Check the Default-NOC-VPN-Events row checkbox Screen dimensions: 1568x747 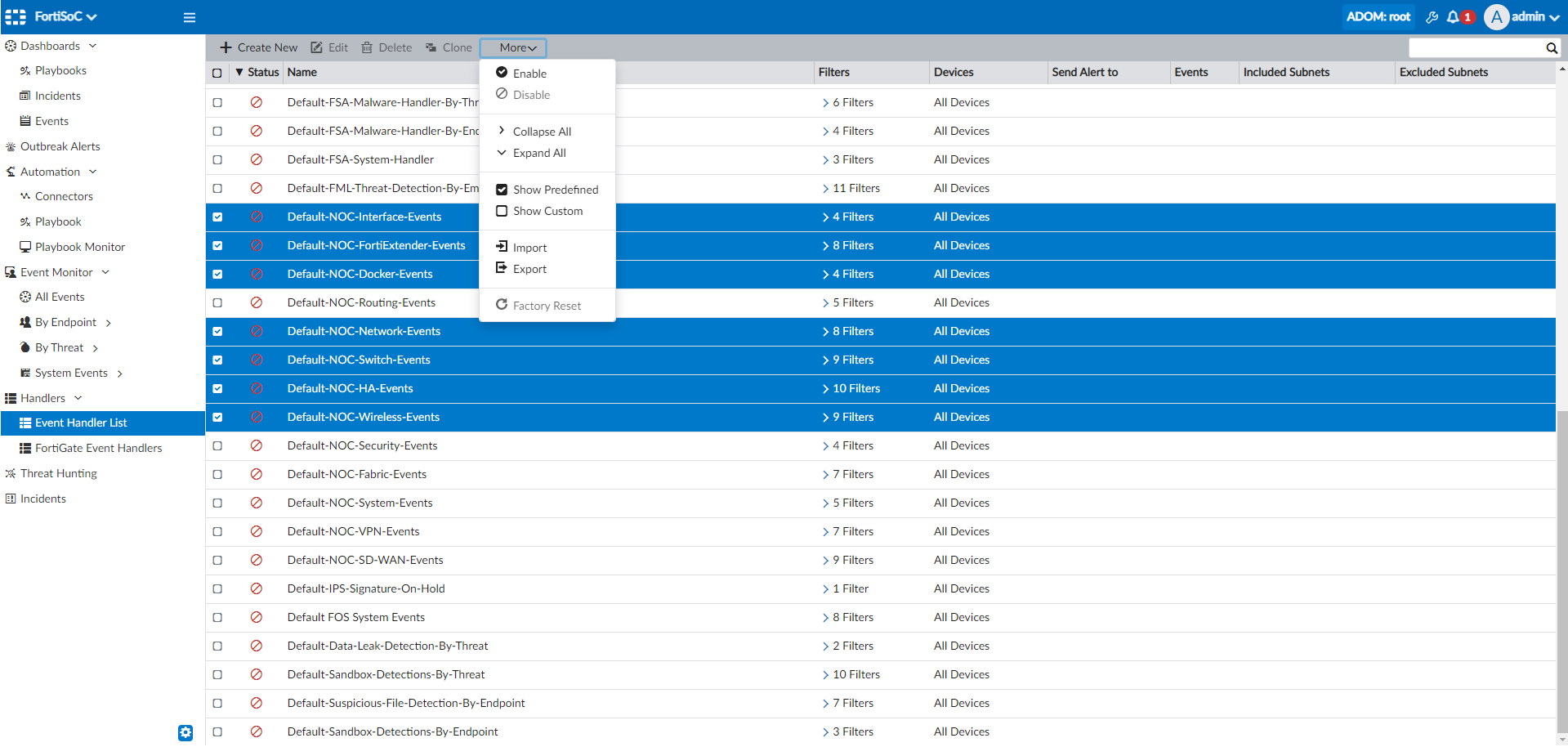pyautogui.click(x=217, y=531)
